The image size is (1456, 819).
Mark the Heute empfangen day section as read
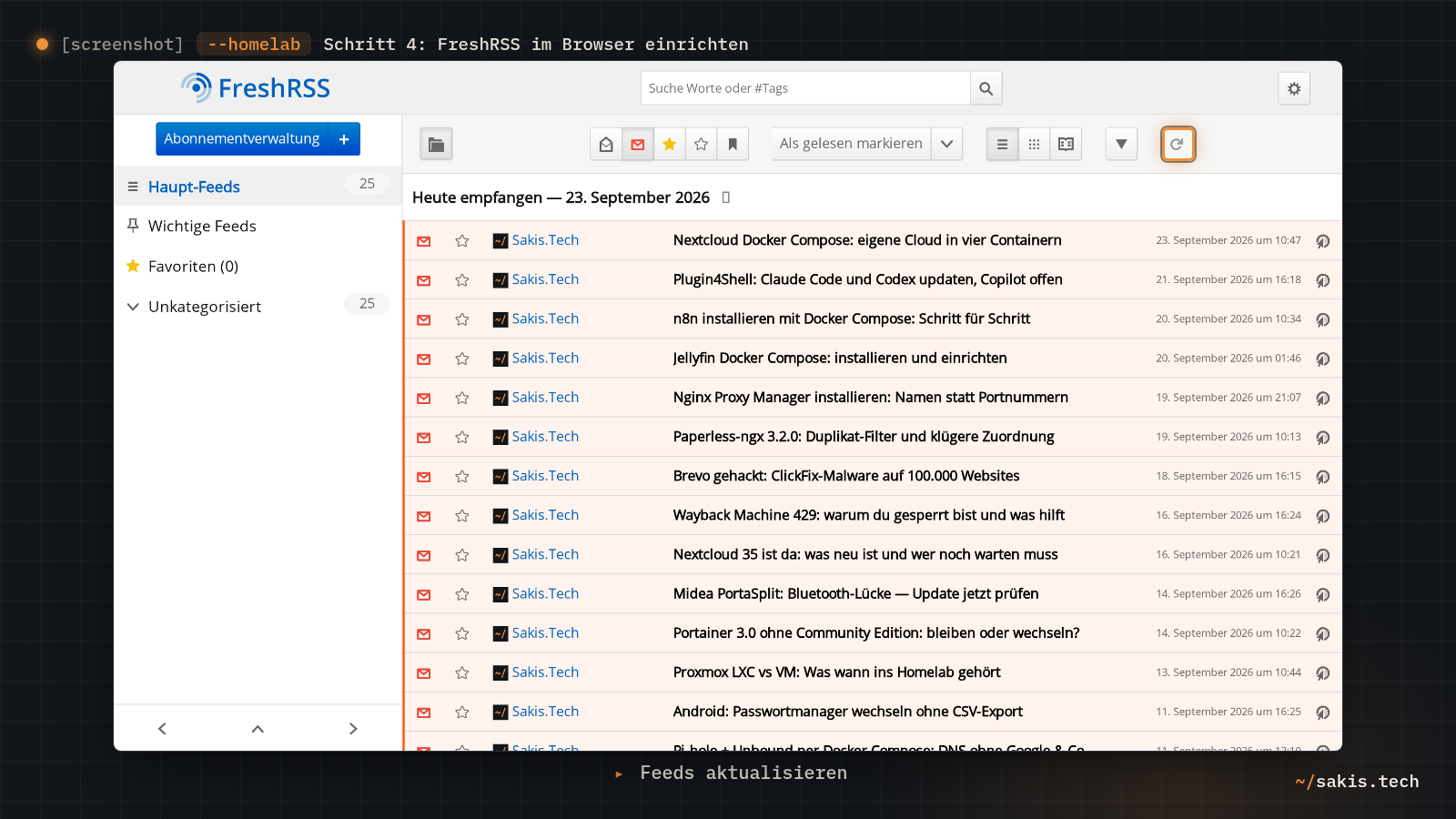click(726, 197)
